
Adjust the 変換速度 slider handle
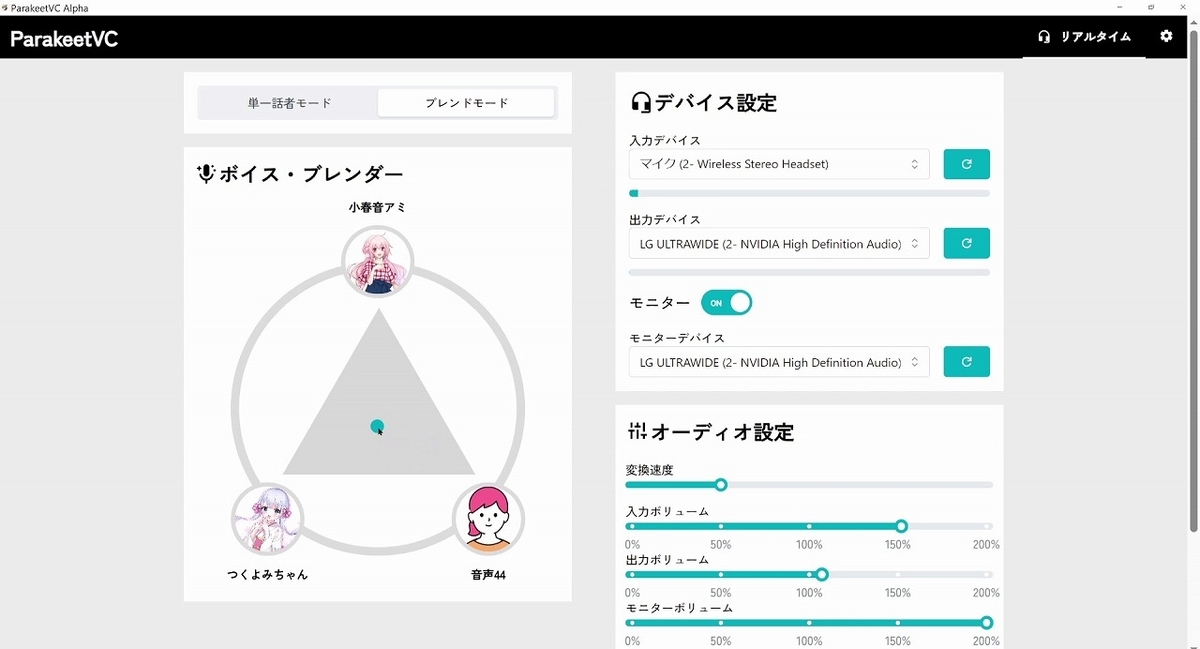[721, 485]
